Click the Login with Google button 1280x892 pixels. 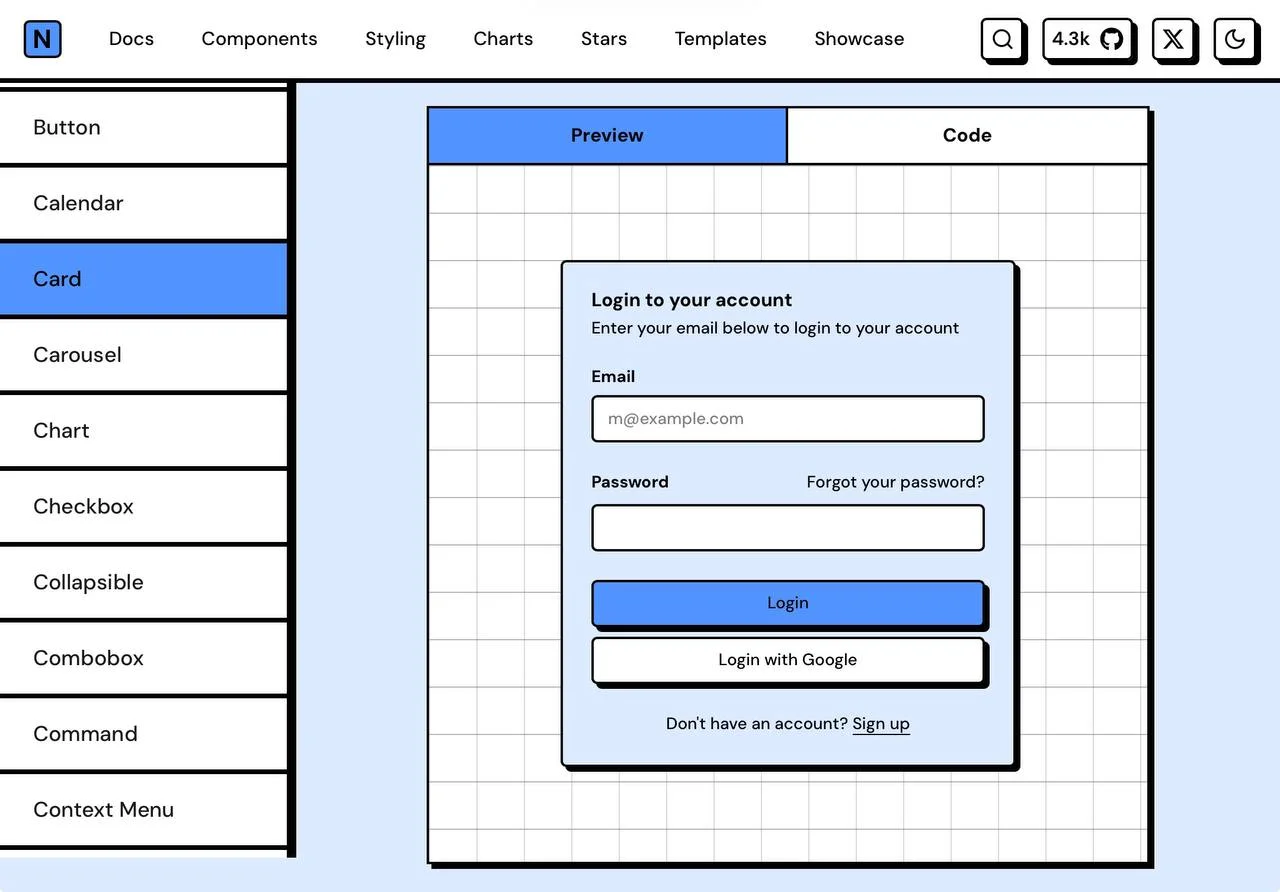point(788,660)
